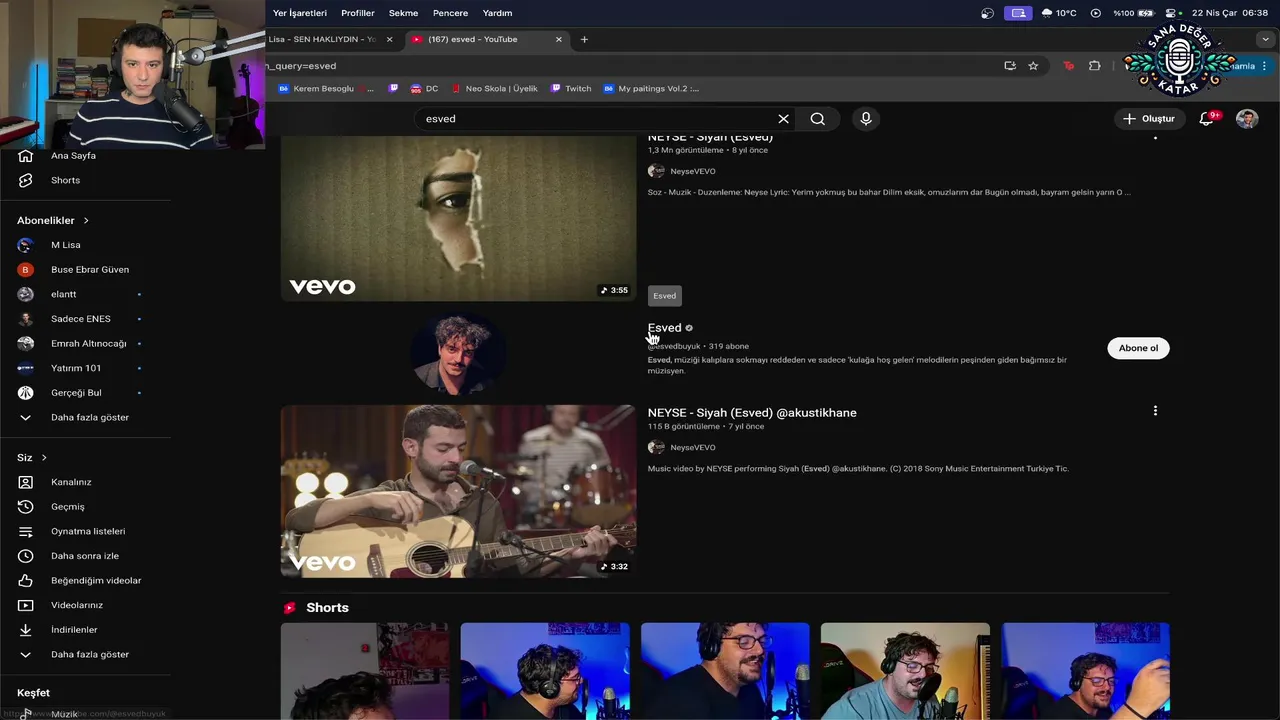The height and width of the screenshot is (720, 1280).
Task: Open battery status in menu bar
Action: point(1134,13)
